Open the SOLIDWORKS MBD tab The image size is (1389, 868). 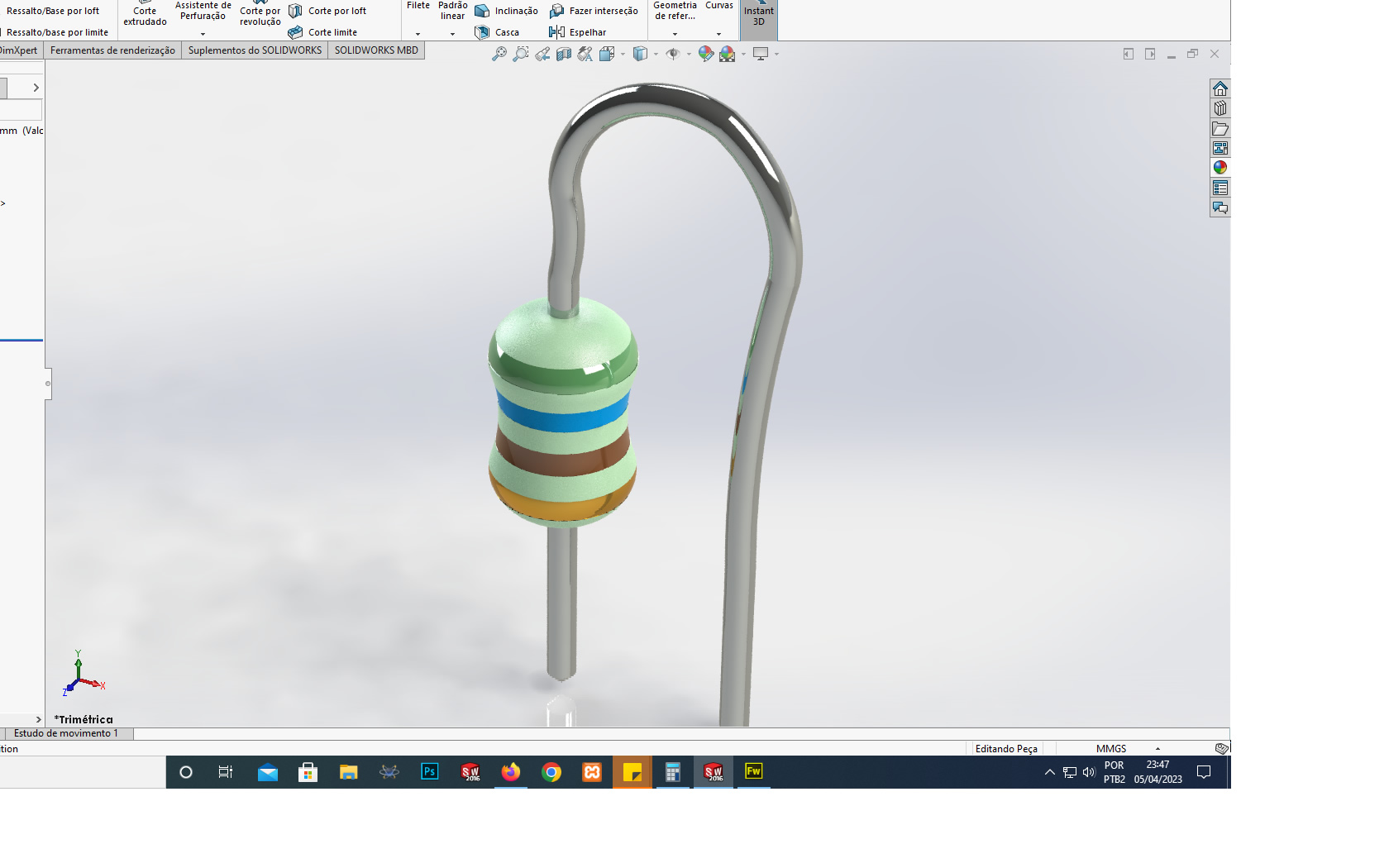376,50
